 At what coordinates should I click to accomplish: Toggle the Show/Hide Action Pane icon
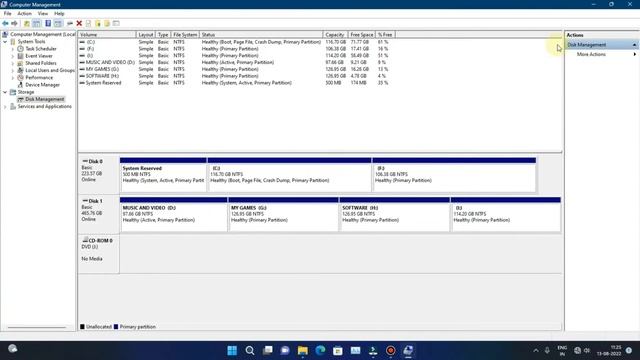58,24
